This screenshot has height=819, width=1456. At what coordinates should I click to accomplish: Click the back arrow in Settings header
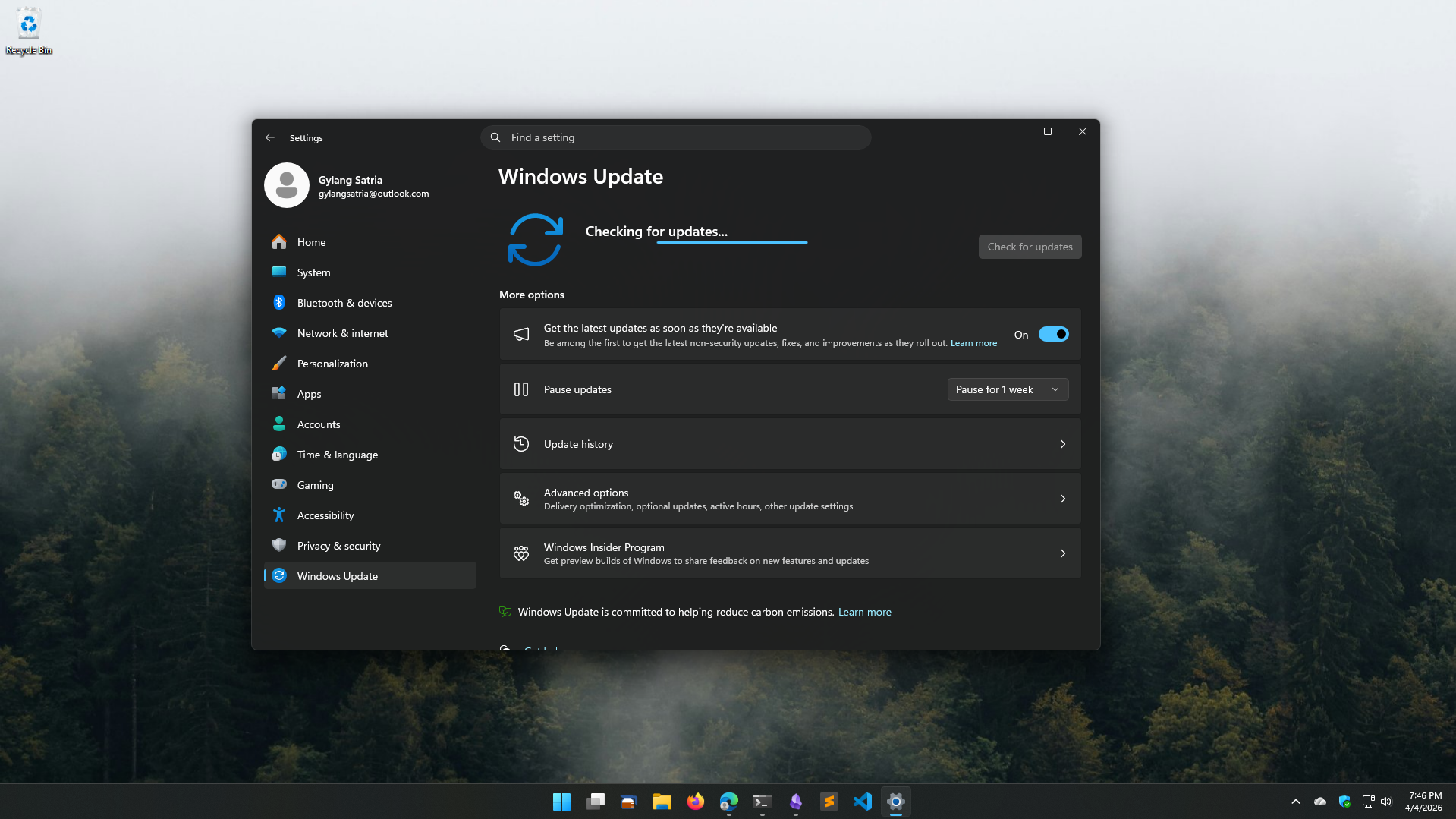(x=270, y=137)
